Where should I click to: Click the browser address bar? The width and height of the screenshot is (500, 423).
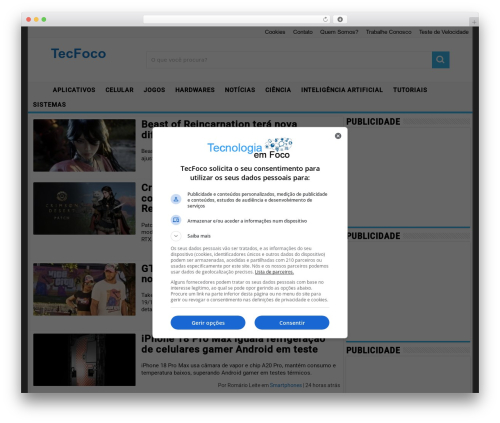pyautogui.click(x=236, y=19)
